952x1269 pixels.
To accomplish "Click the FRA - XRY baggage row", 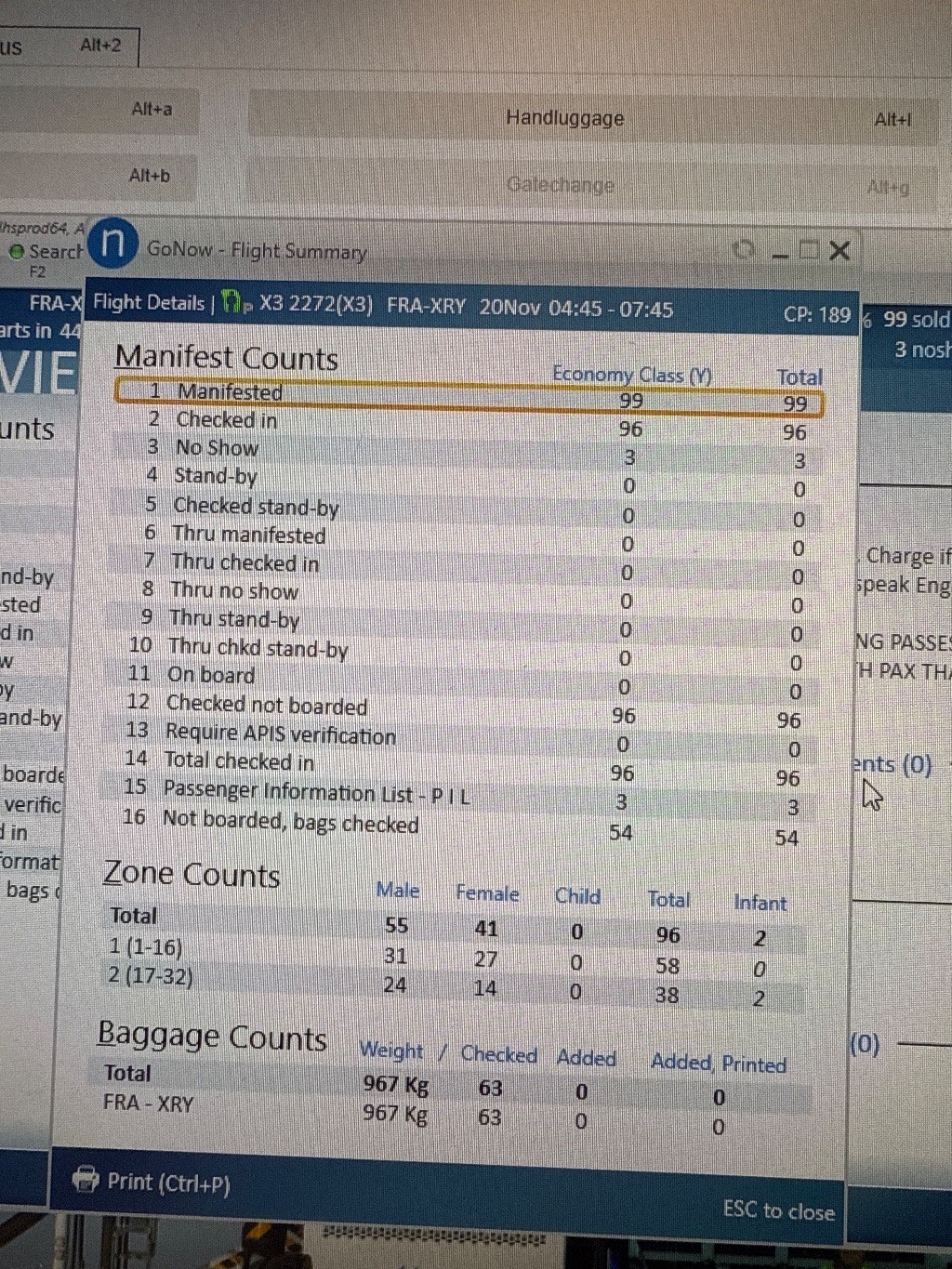I will pyautogui.click(x=149, y=1104).
